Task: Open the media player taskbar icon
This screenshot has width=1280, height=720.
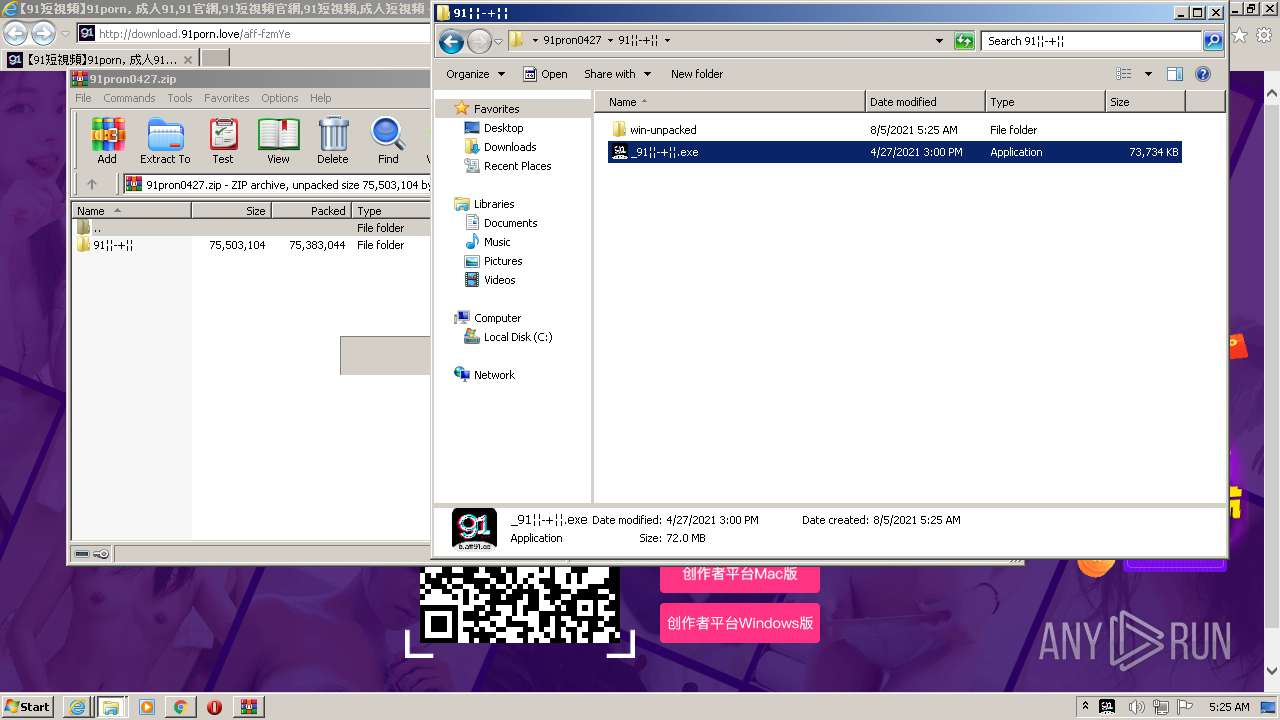Action: click(x=146, y=706)
